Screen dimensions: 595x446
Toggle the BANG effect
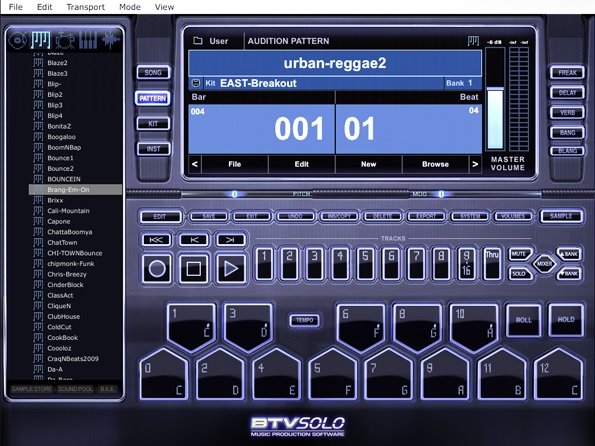tap(567, 132)
